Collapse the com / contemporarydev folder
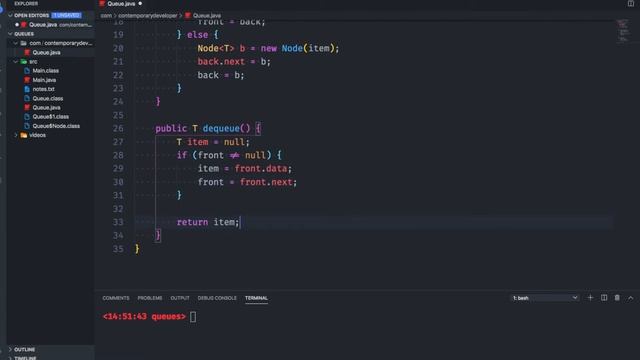 pos(16,43)
